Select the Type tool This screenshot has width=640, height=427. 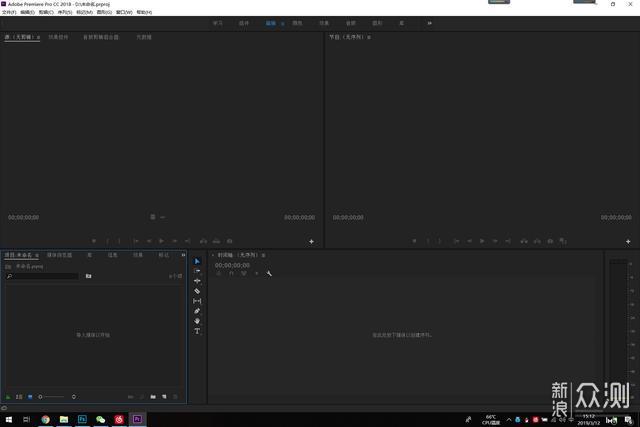coord(197,330)
